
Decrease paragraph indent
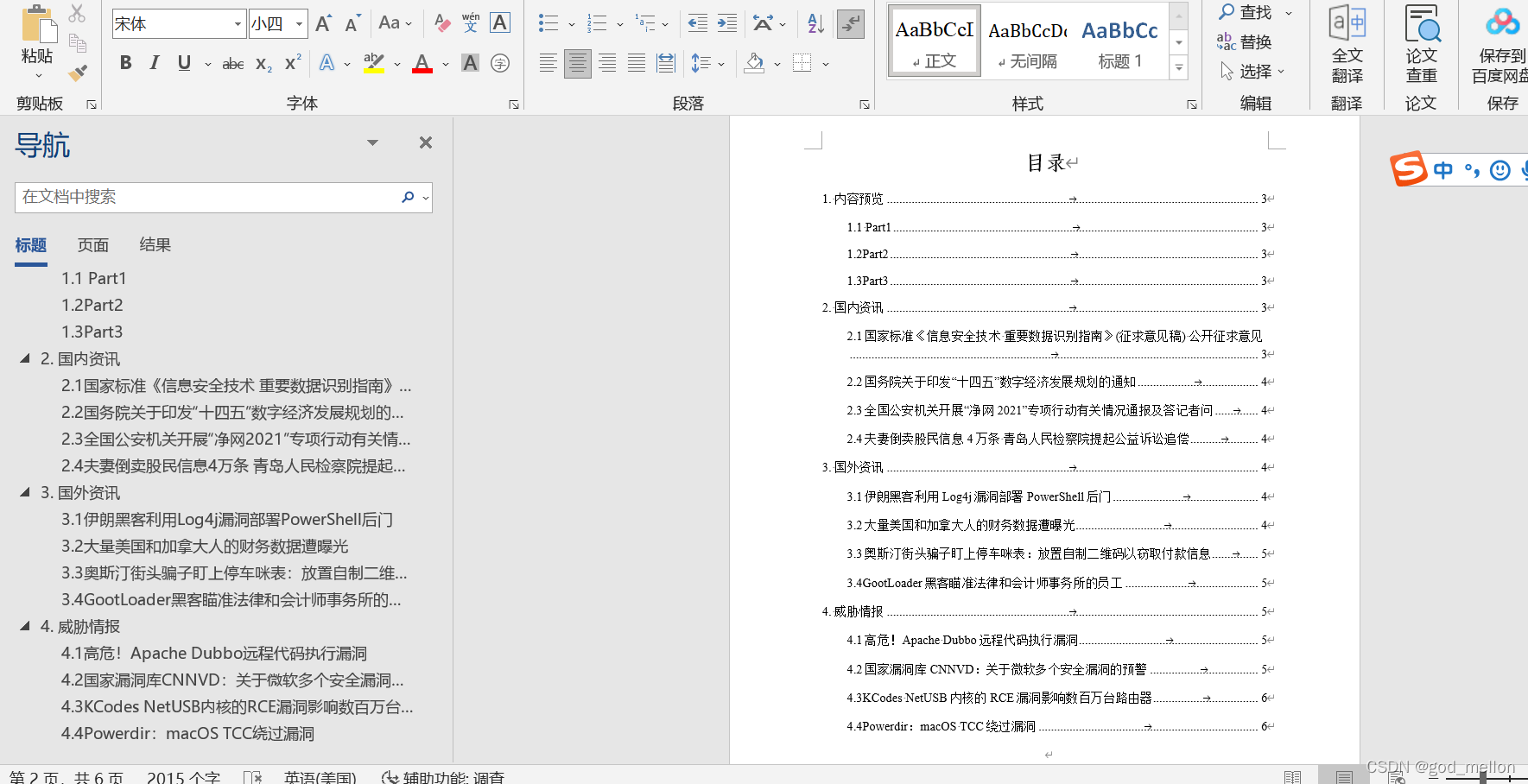coord(698,23)
